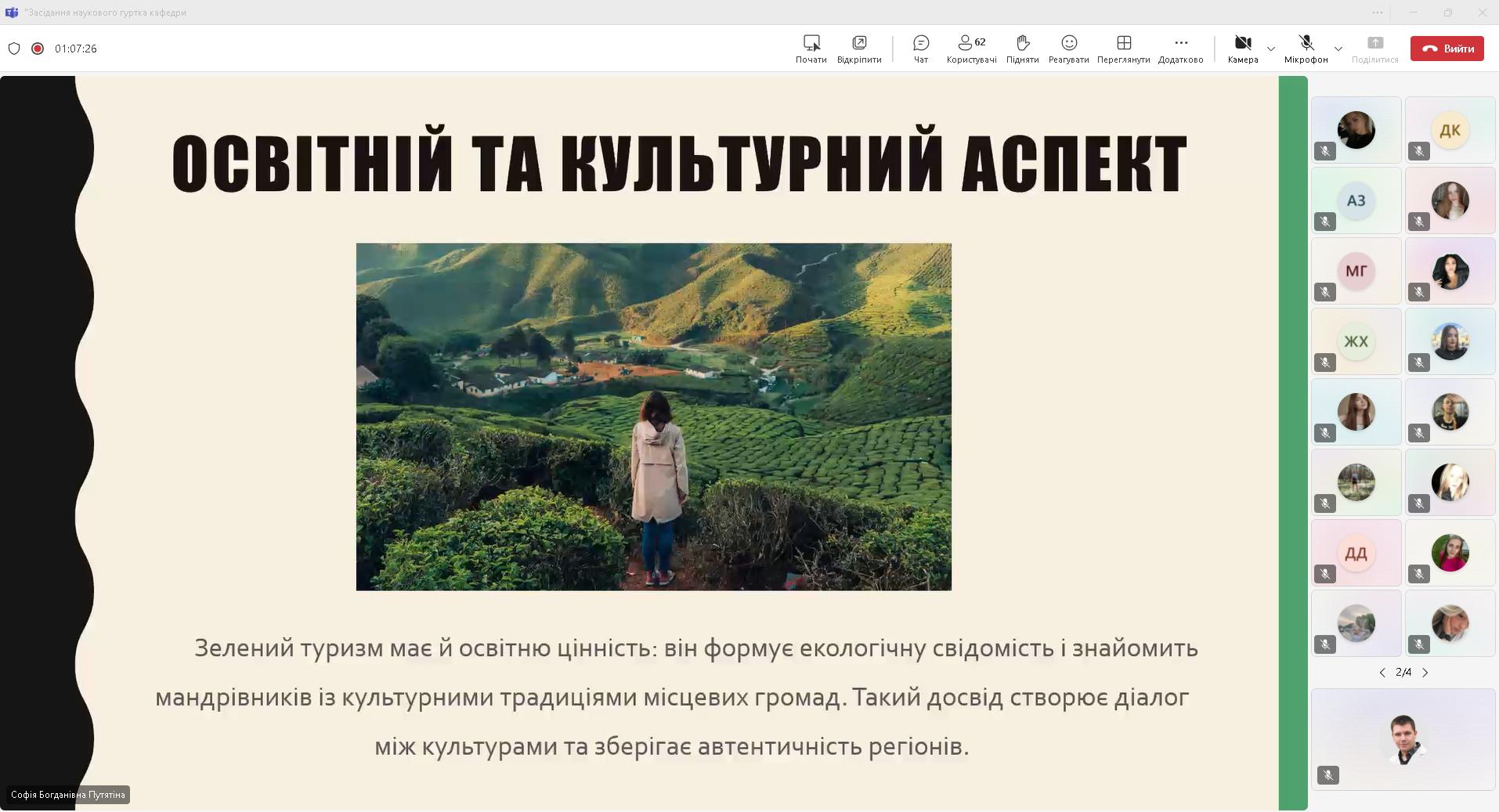Click window title Засідання наукового гуртка кафедри
1499x812 pixels.
[x=106, y=13]
